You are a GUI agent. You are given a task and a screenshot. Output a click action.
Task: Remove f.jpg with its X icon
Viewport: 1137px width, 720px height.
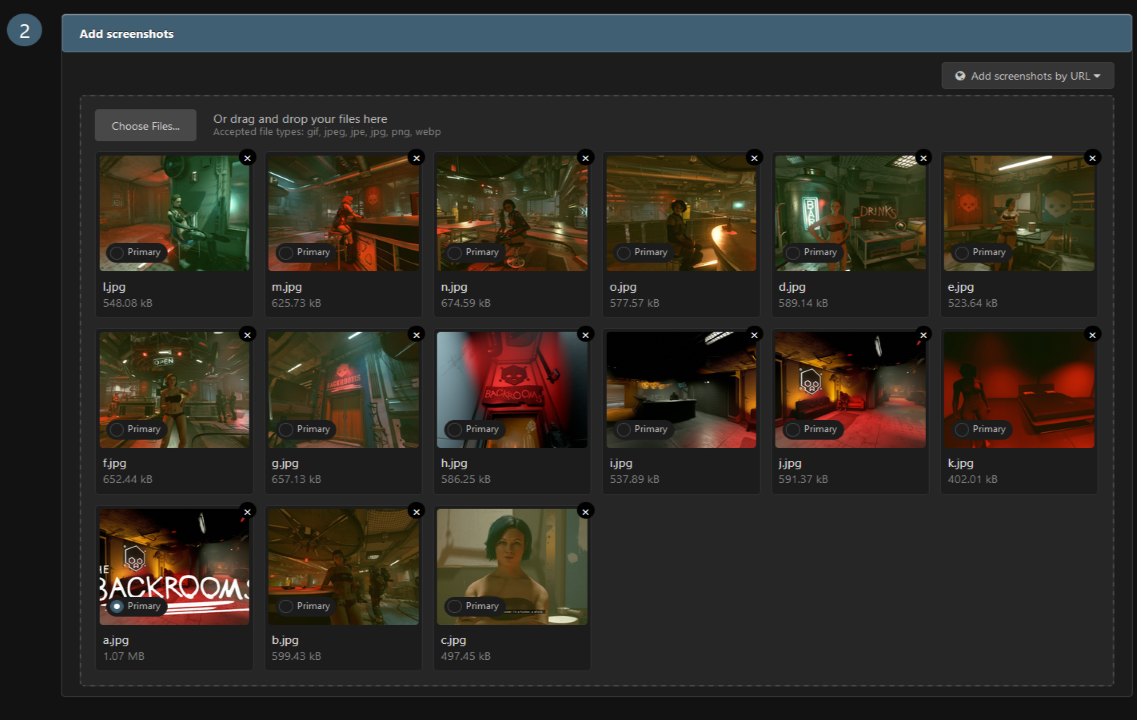pyautogui.click(x=247, y=334)
